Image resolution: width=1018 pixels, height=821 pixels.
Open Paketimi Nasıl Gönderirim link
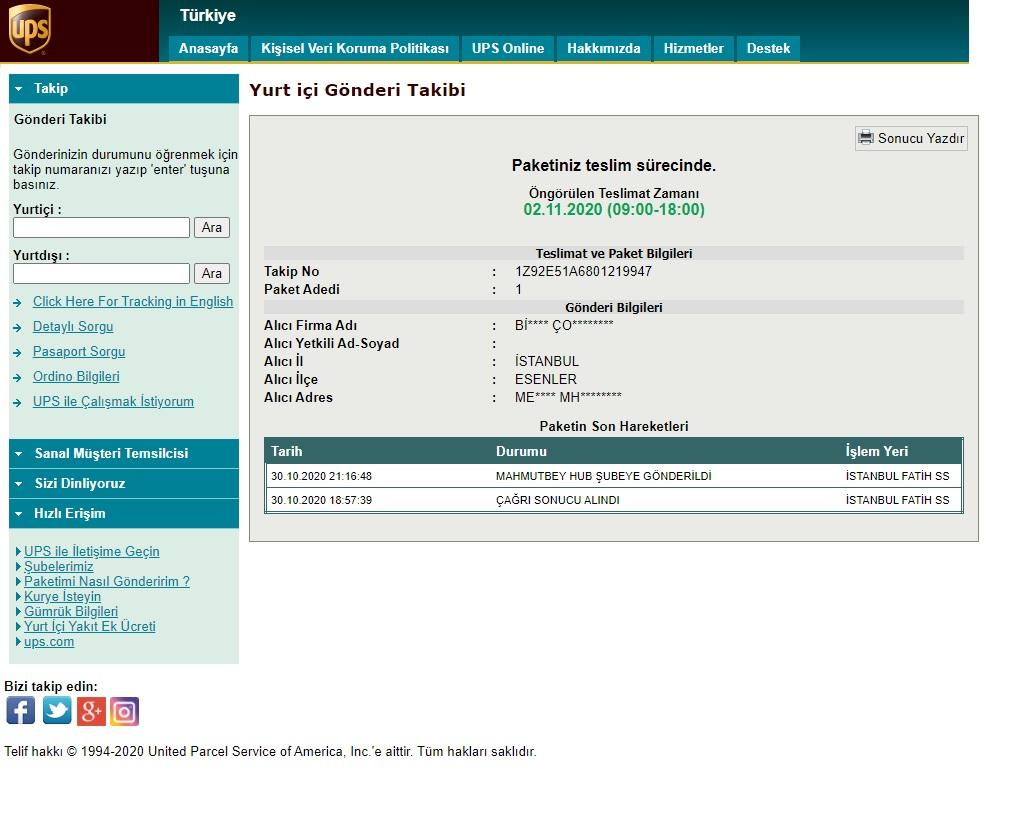[107, 582]
